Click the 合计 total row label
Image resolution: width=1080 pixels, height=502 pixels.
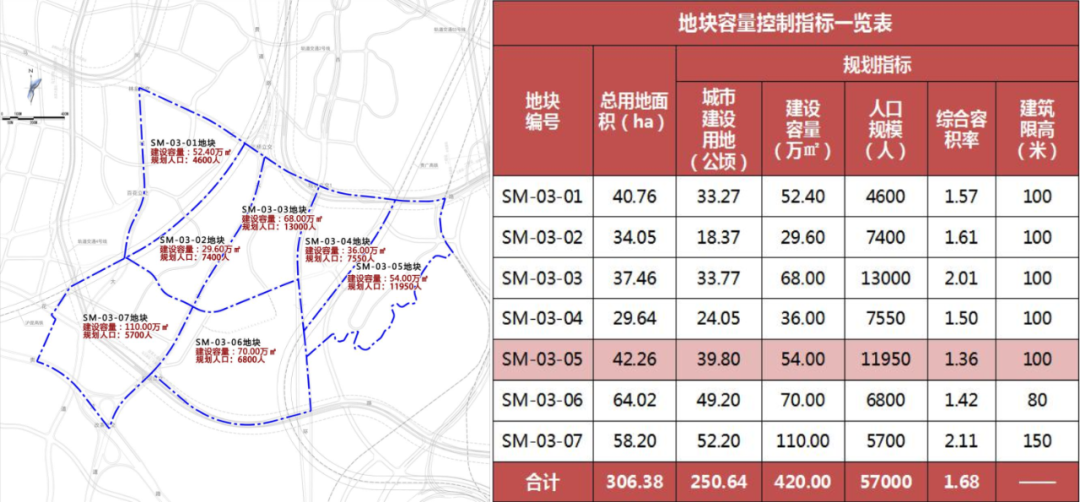pos(542,481)
